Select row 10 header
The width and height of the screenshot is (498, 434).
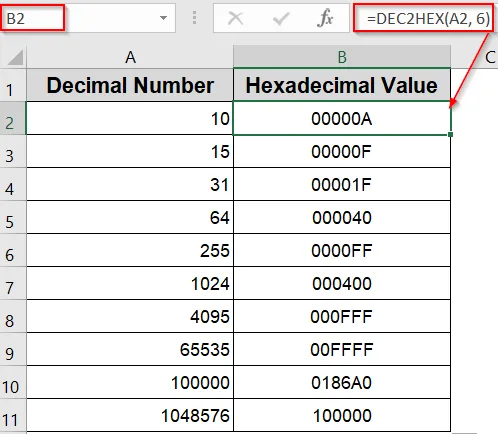click(13, 382)
